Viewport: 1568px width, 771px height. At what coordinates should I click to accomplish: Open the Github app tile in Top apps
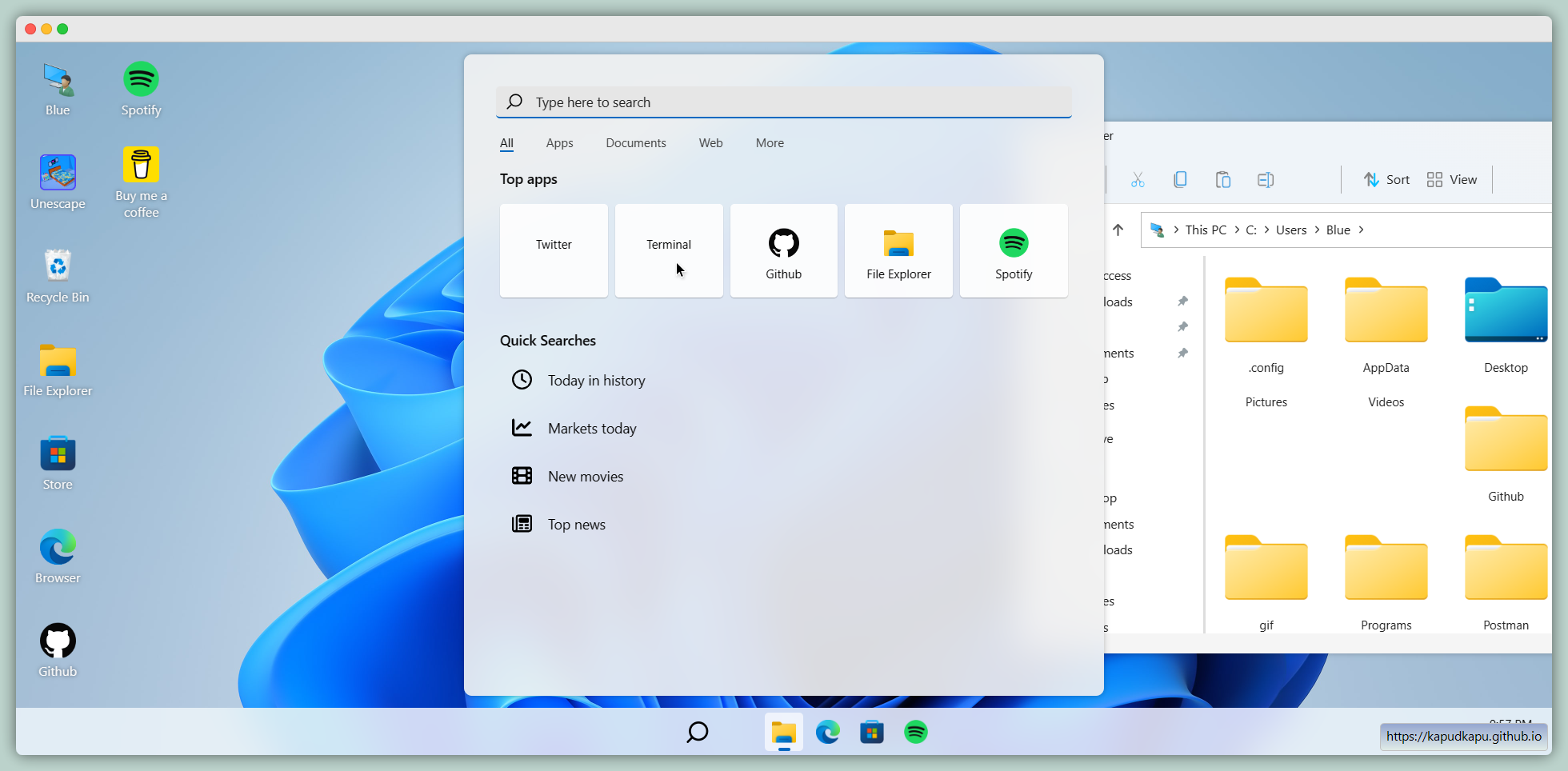(x=783, y=251)
